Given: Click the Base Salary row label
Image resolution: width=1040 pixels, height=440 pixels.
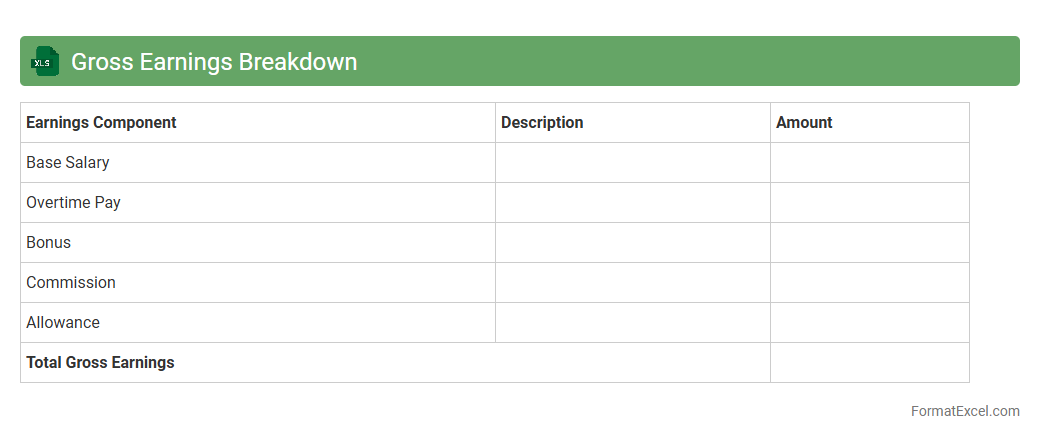Looking at the screenshot, I should coord(68,162).
